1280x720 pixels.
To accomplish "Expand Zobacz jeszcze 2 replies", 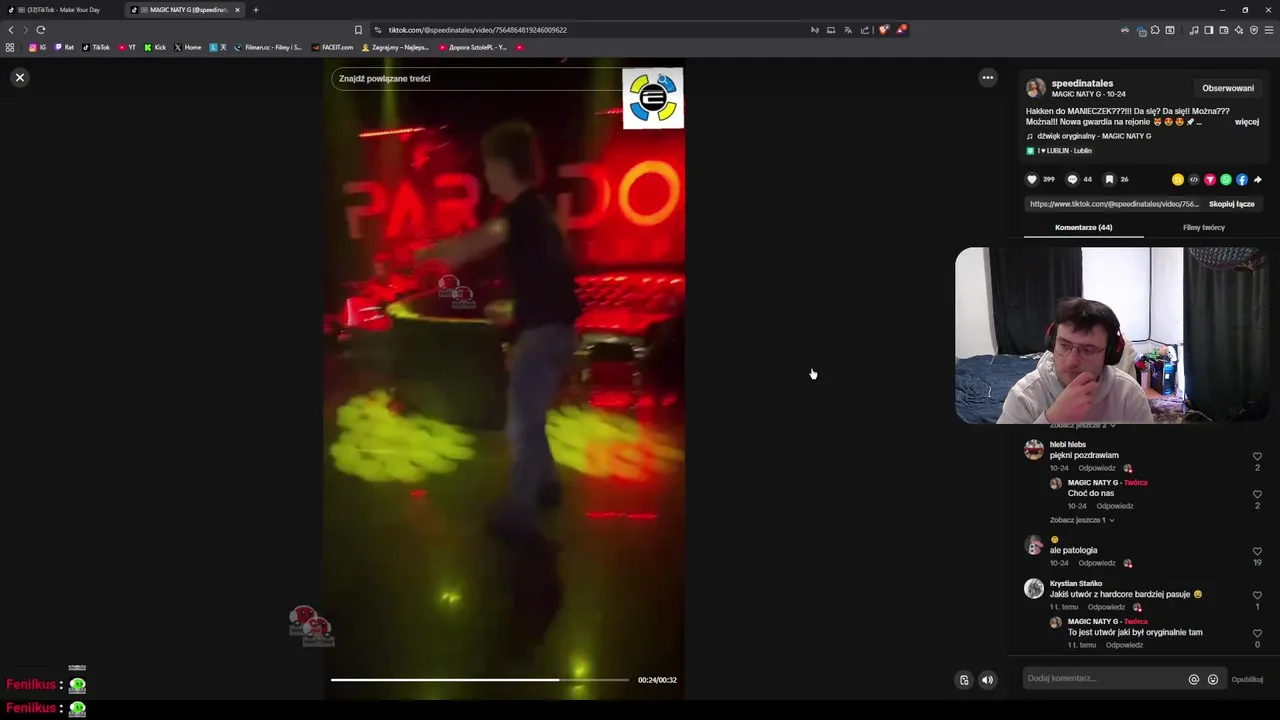I will coord(1082,426).
